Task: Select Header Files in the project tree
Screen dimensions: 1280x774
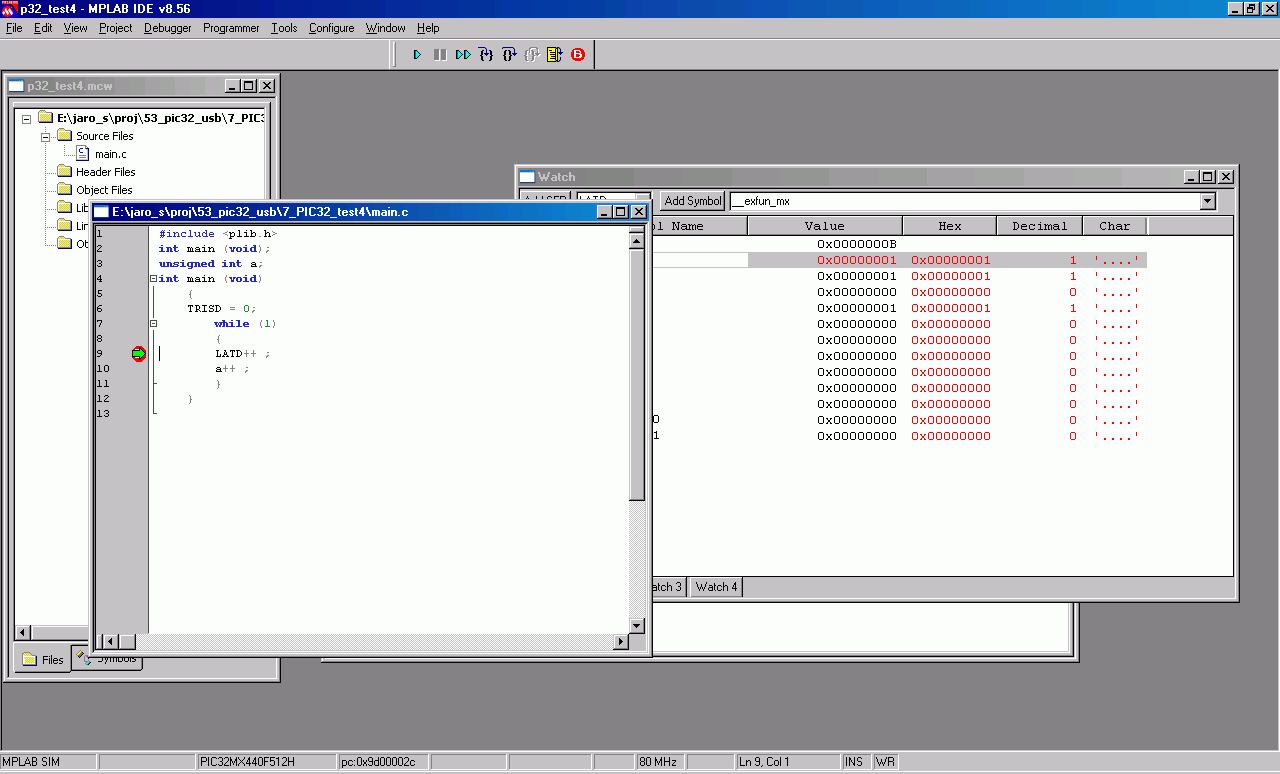Action: coord(106,172)
